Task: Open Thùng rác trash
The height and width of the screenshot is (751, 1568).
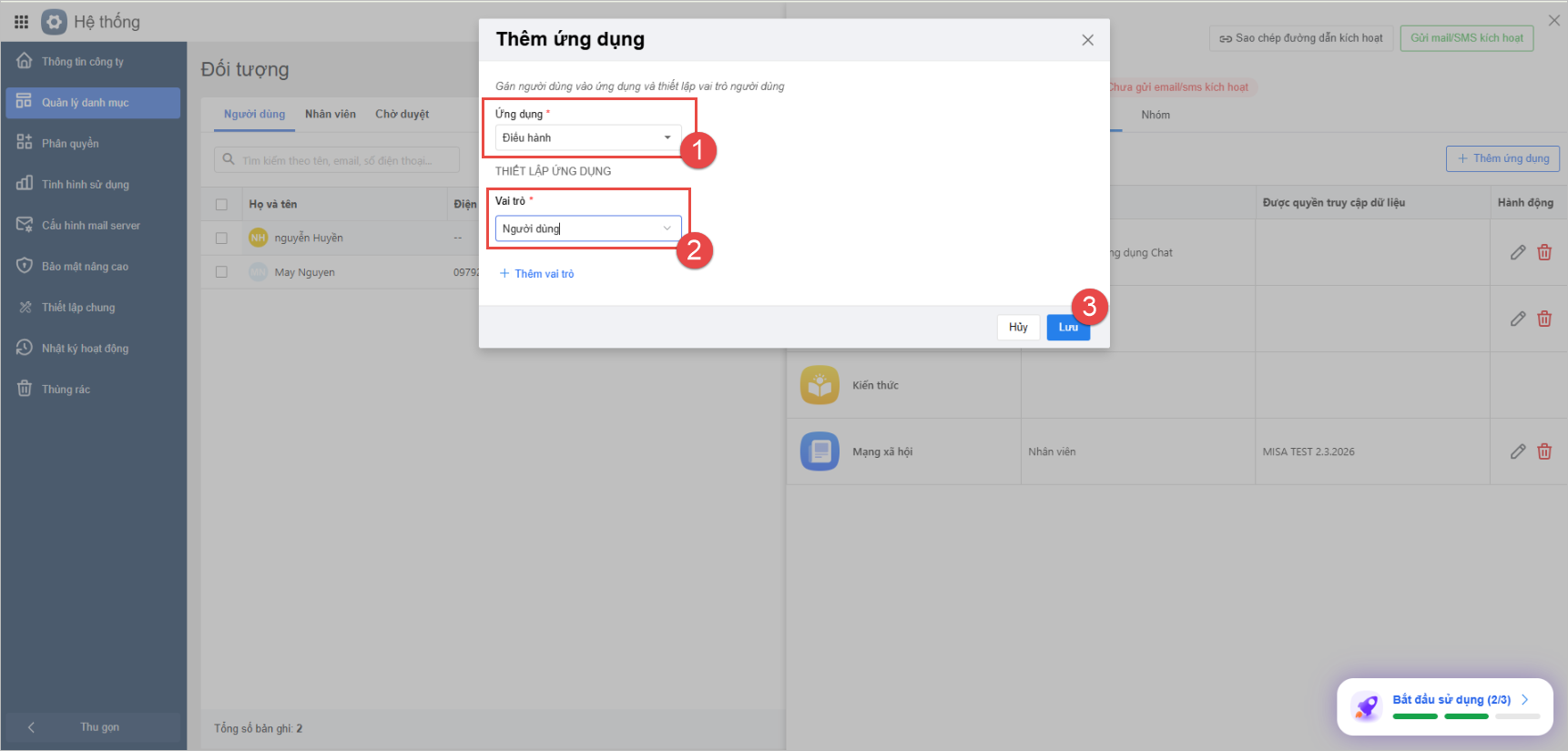Action: (x=93, y=390)
